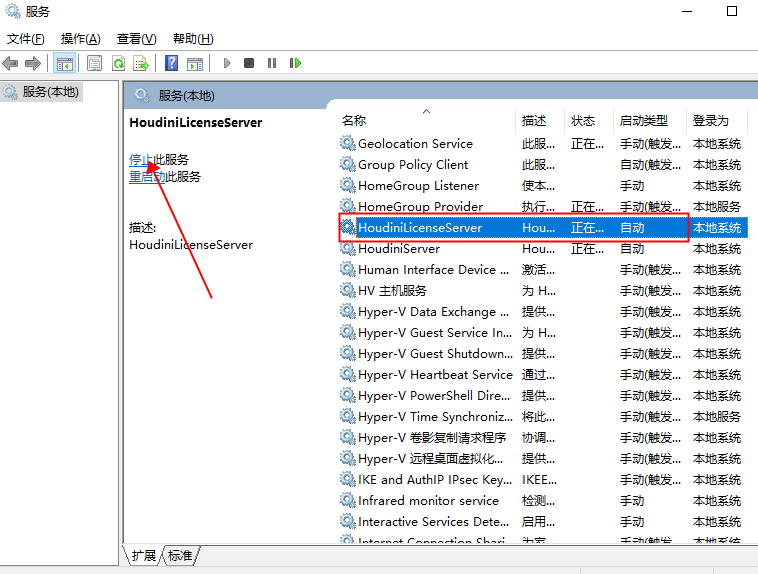Viewport: 758px width, 574px height.
Task: Select the HomeGroup Listener row
Action: (x=543, y=186)
